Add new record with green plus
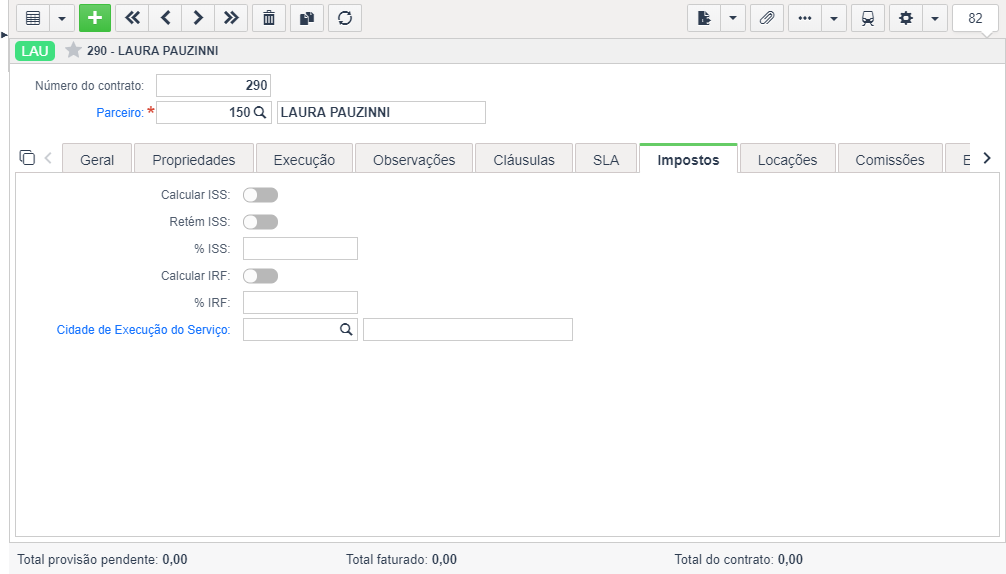The image size is (1006, 574). (95, 18)
